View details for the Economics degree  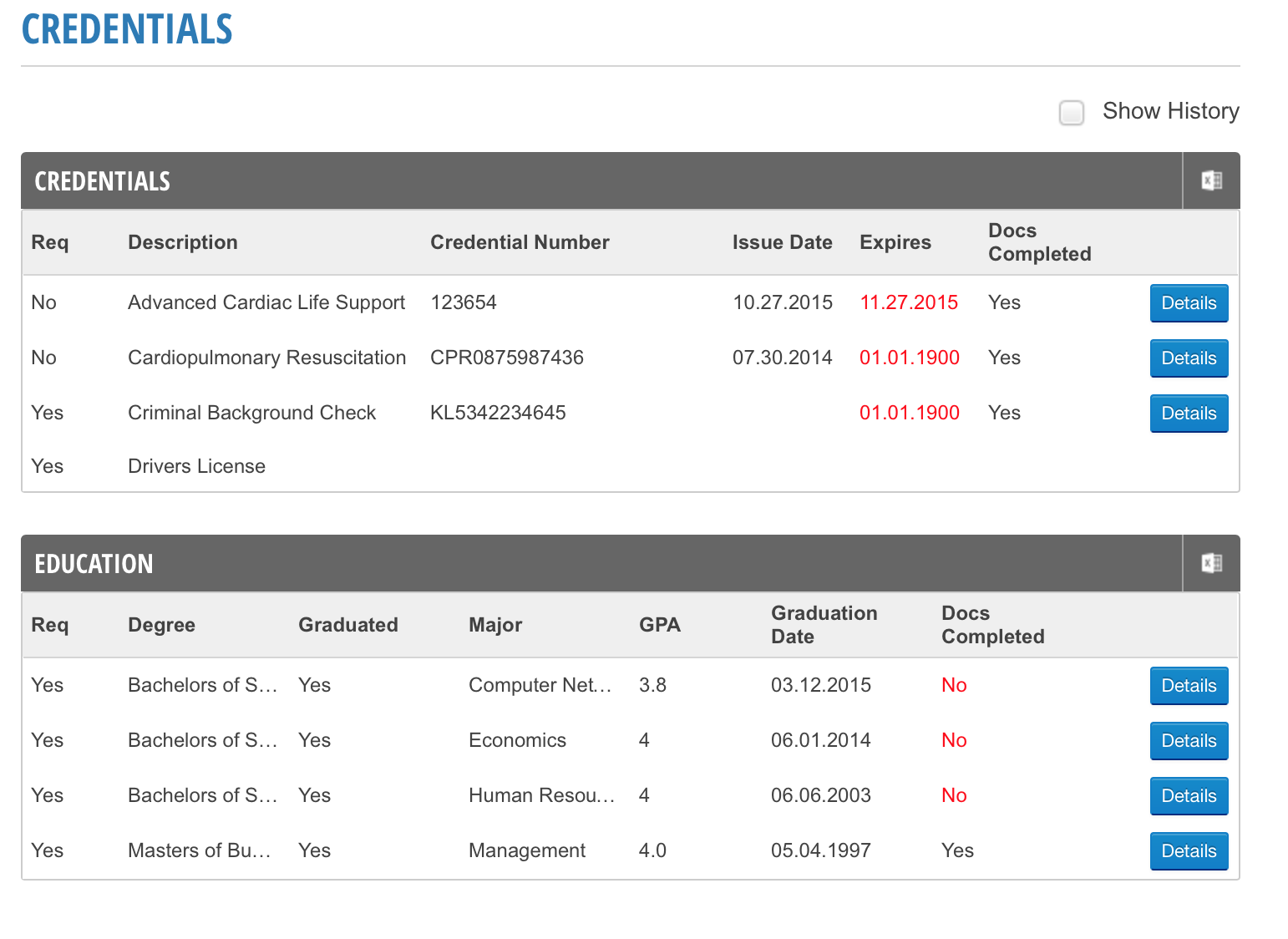pyautogui.click(x=1189, y=741)
